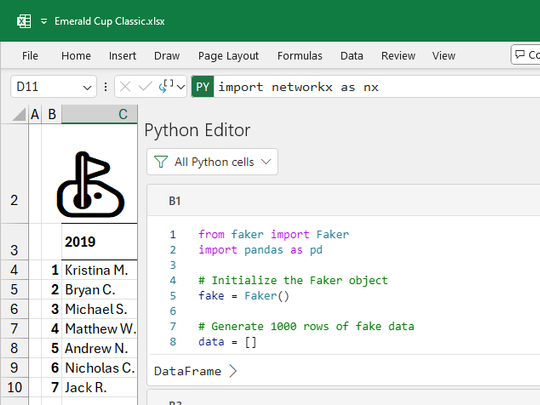Select the cell Kristina M.
This screenshot has width=540, height=405.
[100, 270]
